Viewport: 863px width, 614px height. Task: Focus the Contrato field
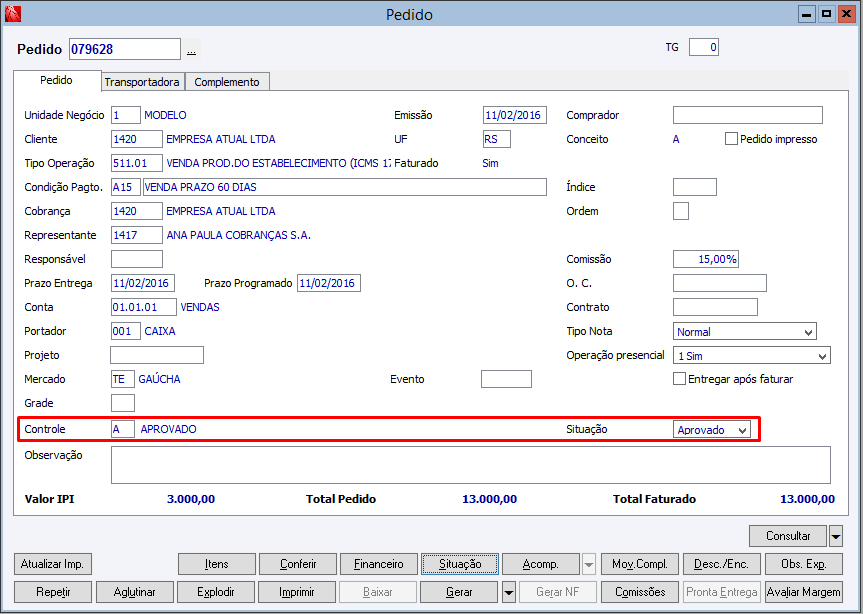coord(715,307)
